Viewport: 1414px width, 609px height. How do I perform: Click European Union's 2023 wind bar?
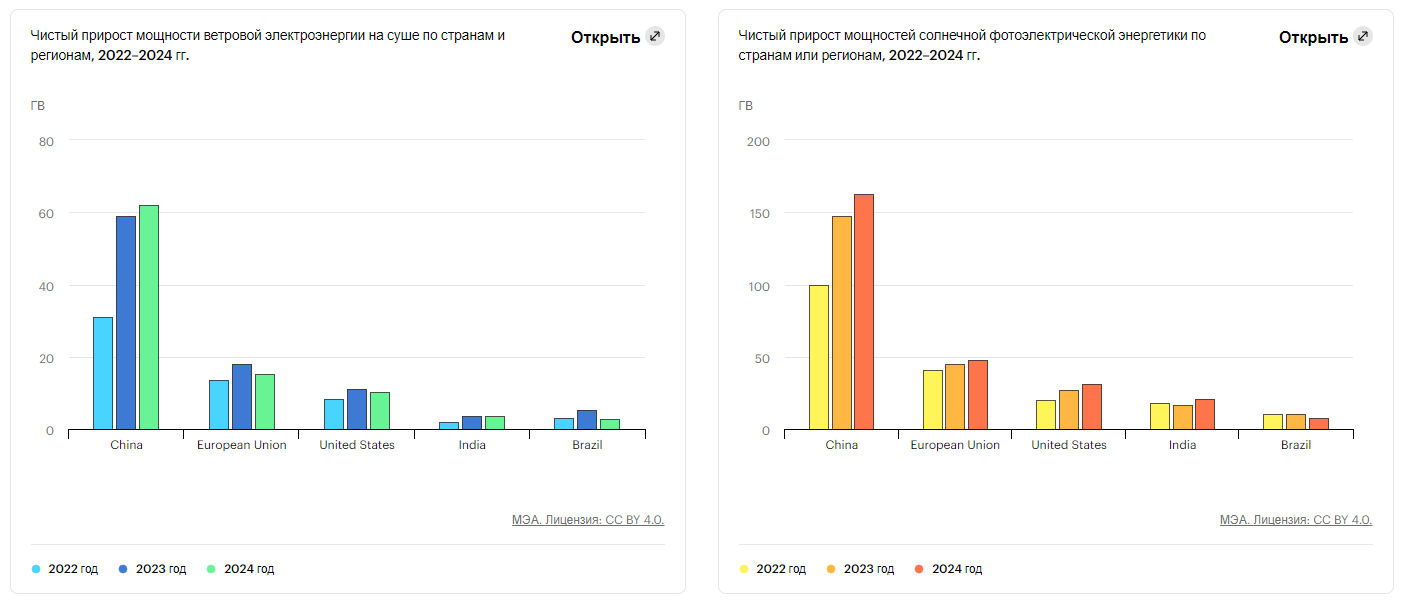(242, 397)
